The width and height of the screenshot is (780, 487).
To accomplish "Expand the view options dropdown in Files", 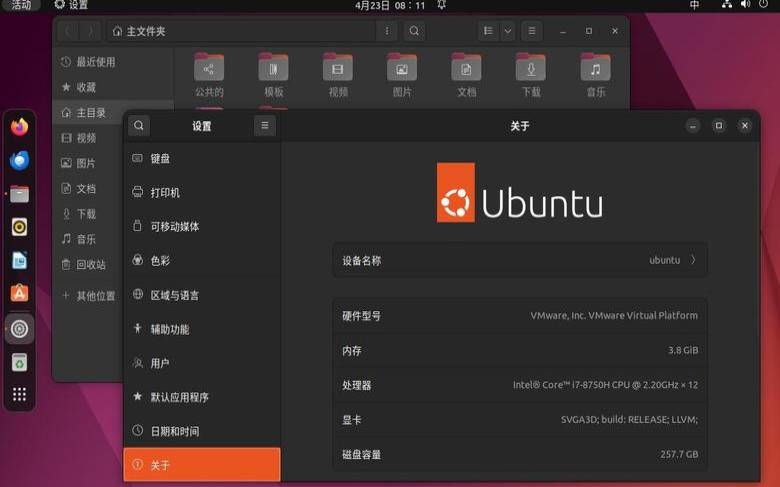I will 508,31.
